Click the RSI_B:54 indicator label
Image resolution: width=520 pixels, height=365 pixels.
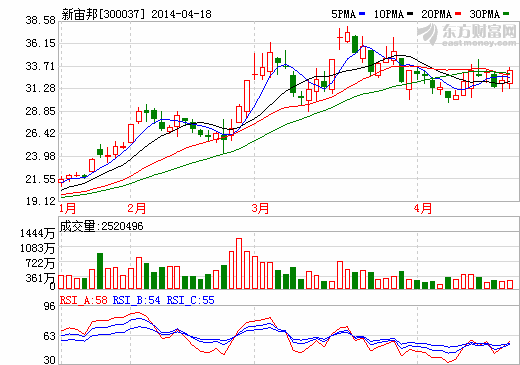click(136, 300)
